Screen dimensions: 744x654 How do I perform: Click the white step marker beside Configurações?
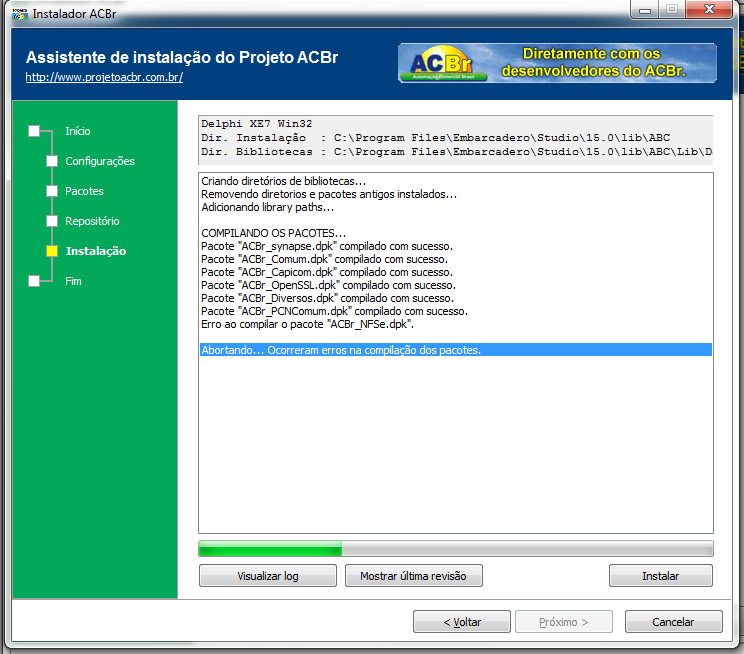pyautogui.click(x=52, y=161)
